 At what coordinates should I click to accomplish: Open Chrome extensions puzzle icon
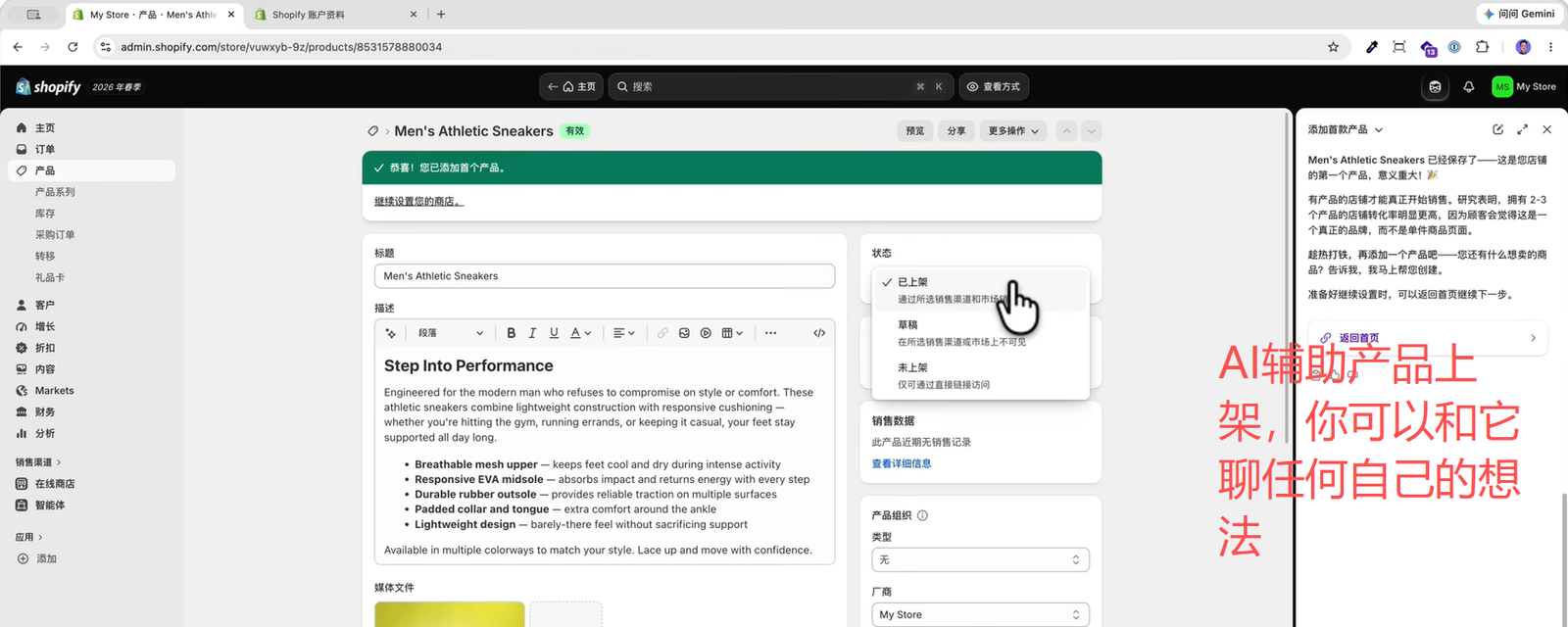point(1482,47)
